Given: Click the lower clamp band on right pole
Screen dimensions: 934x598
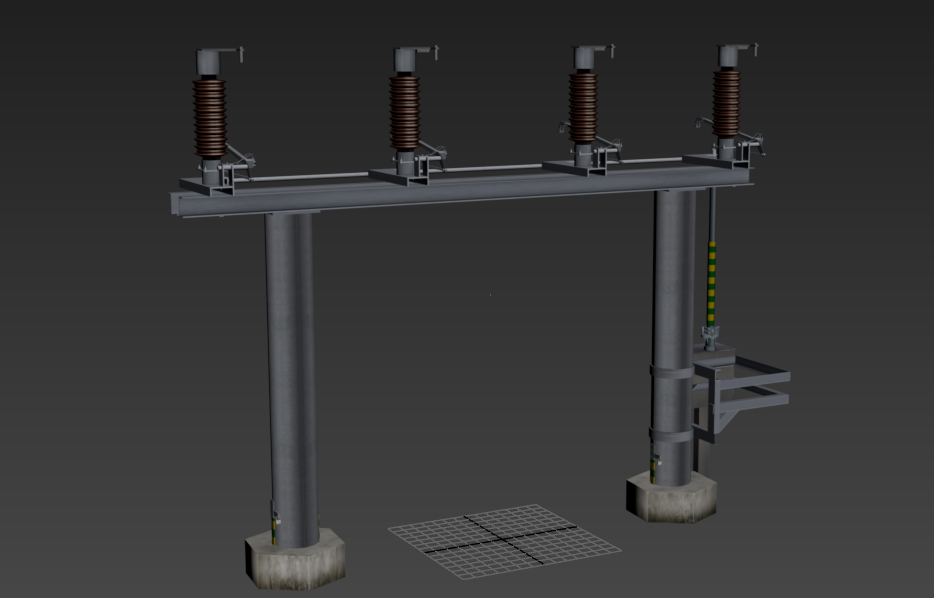Looking at the screenshot, I should pos(671,435).
